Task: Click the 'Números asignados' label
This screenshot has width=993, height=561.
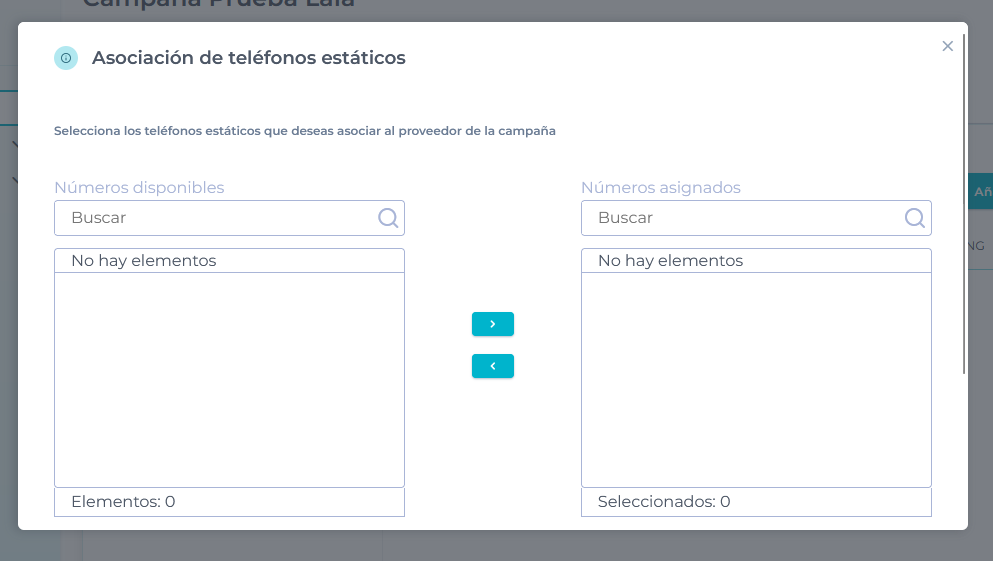Action: click(x=660, y=187)
